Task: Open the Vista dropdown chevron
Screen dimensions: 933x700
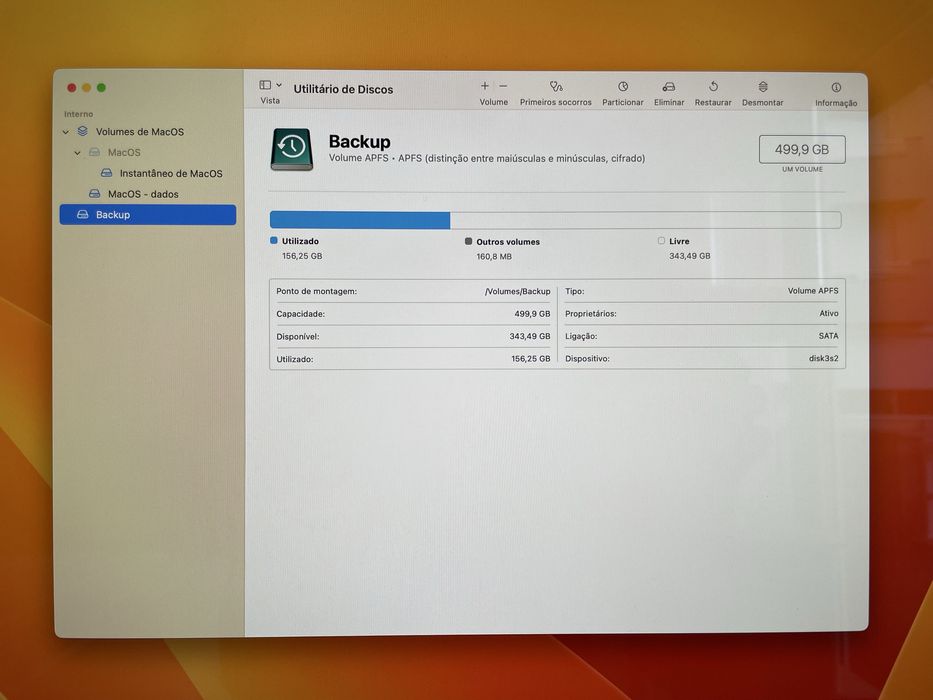Action: coord(279,85)
